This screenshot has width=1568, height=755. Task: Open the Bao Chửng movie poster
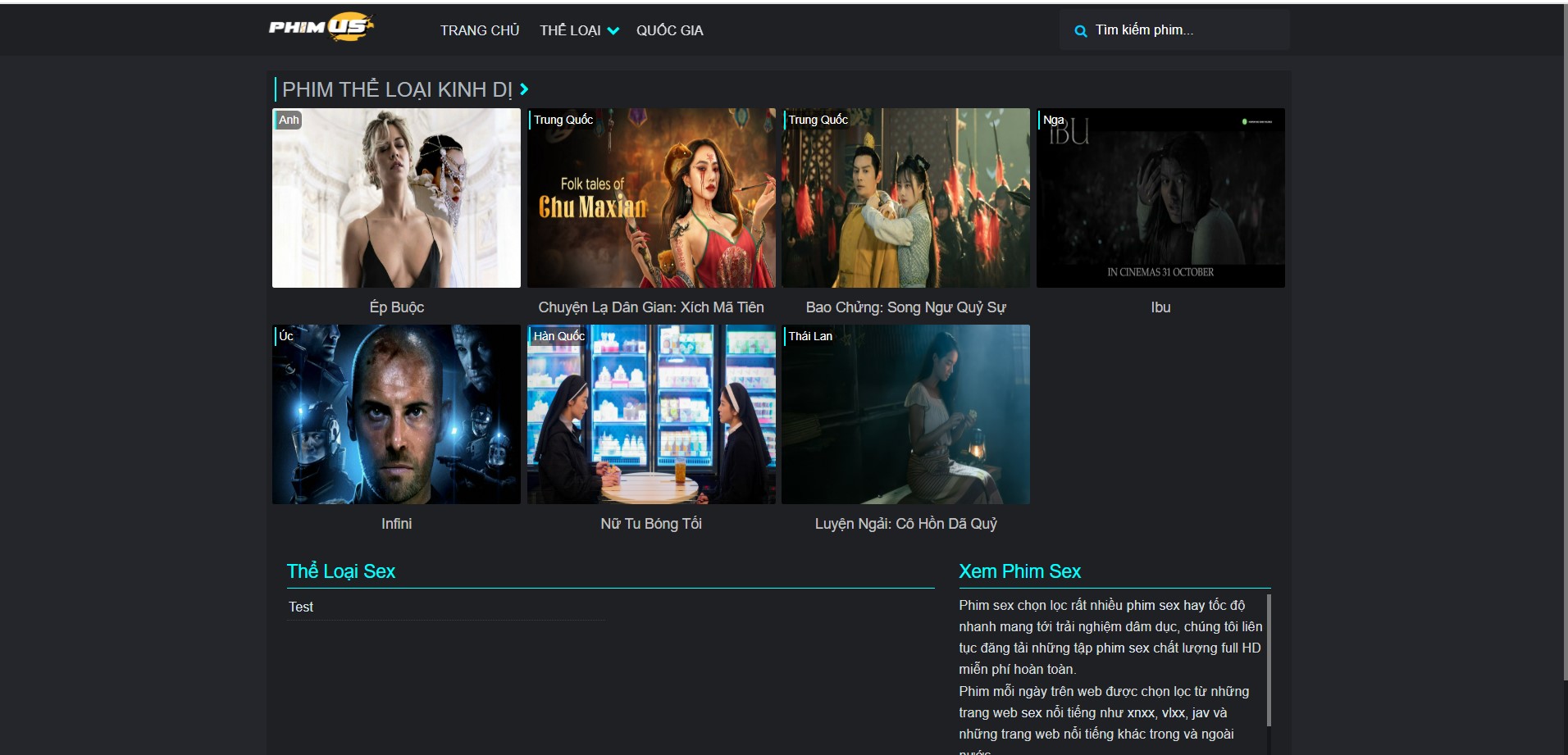click(905, 198)
